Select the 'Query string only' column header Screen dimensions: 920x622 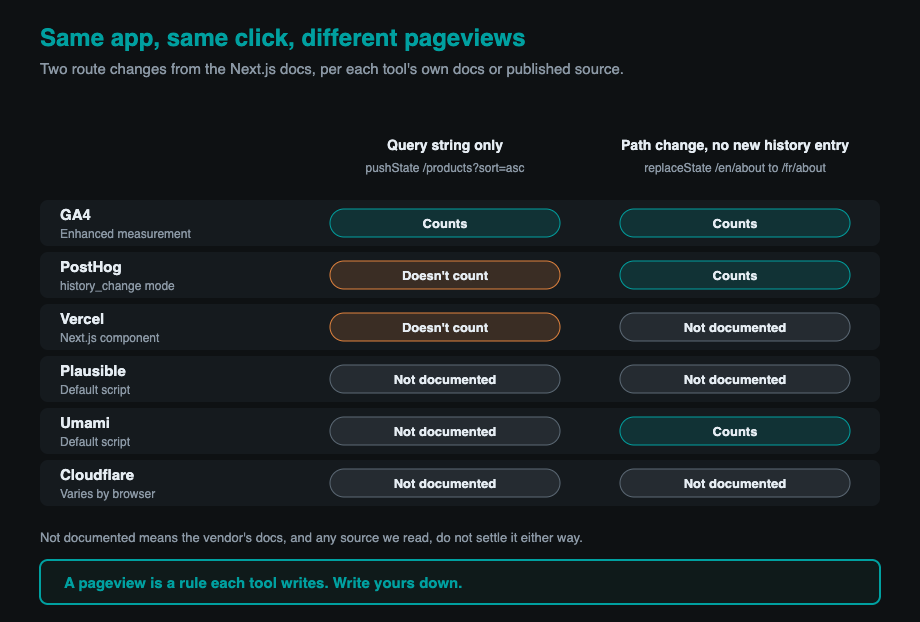pos(445,145)
